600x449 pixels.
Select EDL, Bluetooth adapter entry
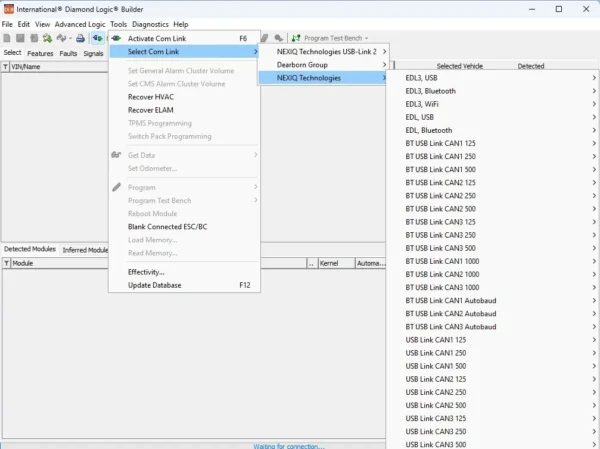coord(493,130)
